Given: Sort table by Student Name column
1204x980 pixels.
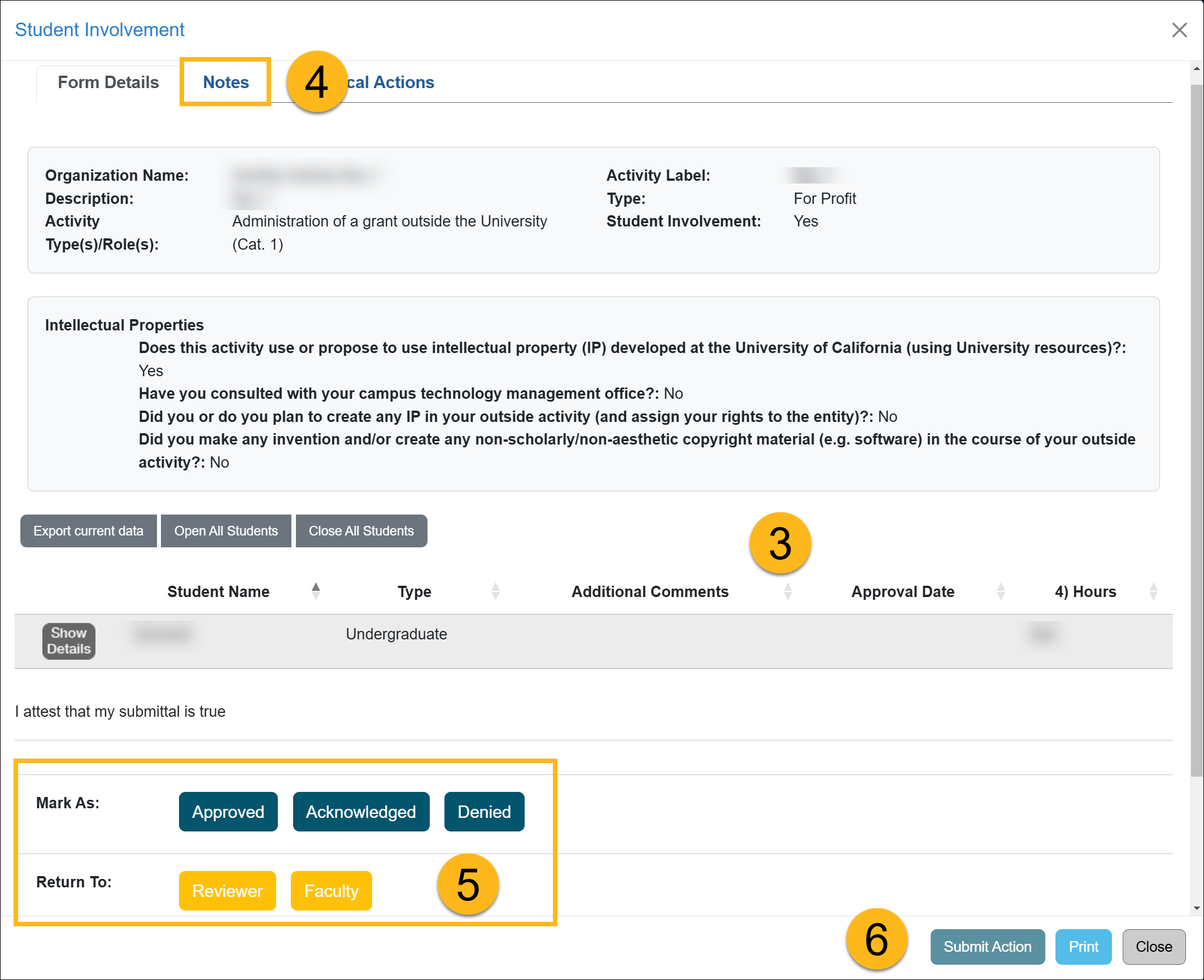Looking at the screenshot, I should tap(316, 591).
